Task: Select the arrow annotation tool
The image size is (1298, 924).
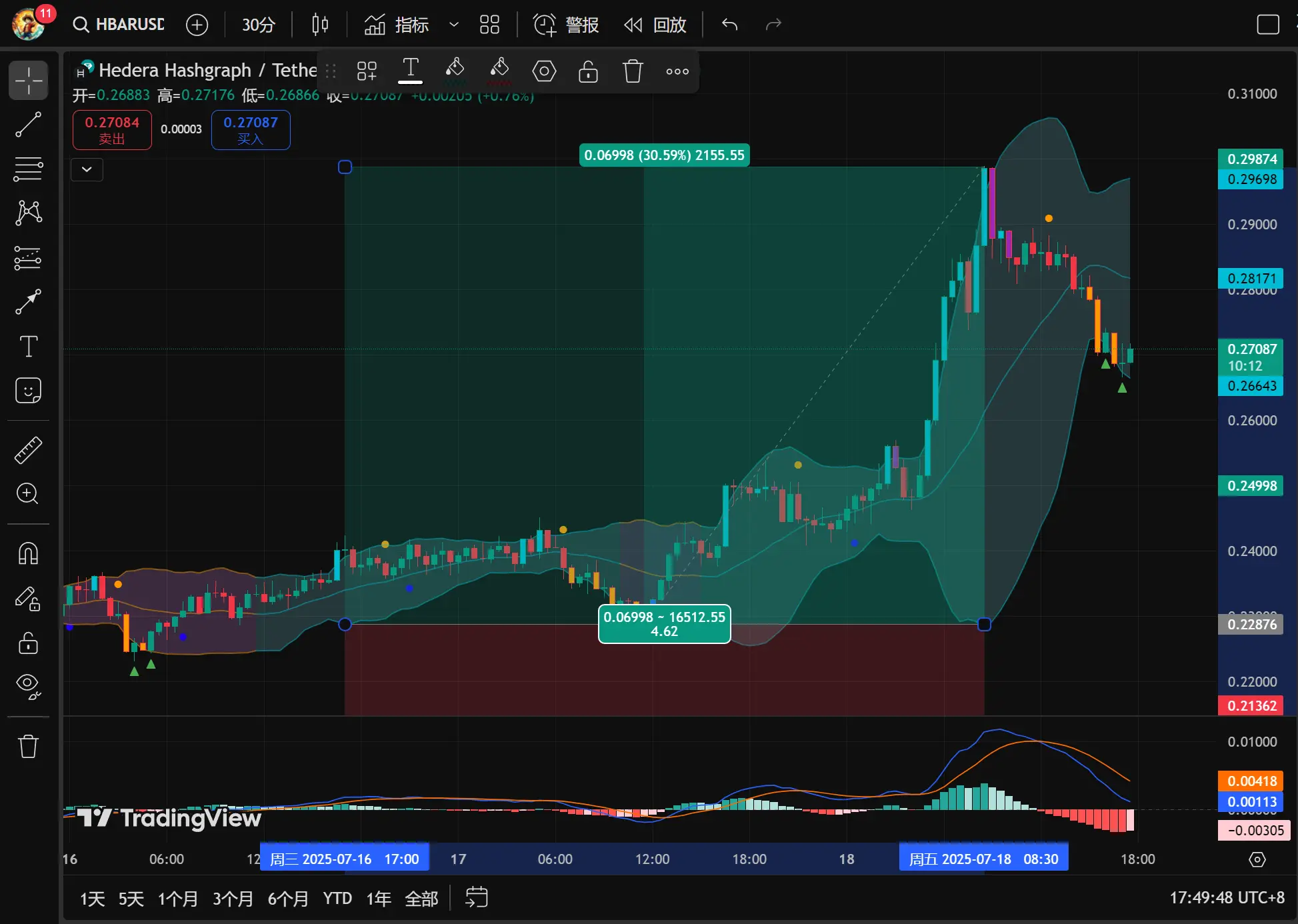Action: (x=28, y=302)
